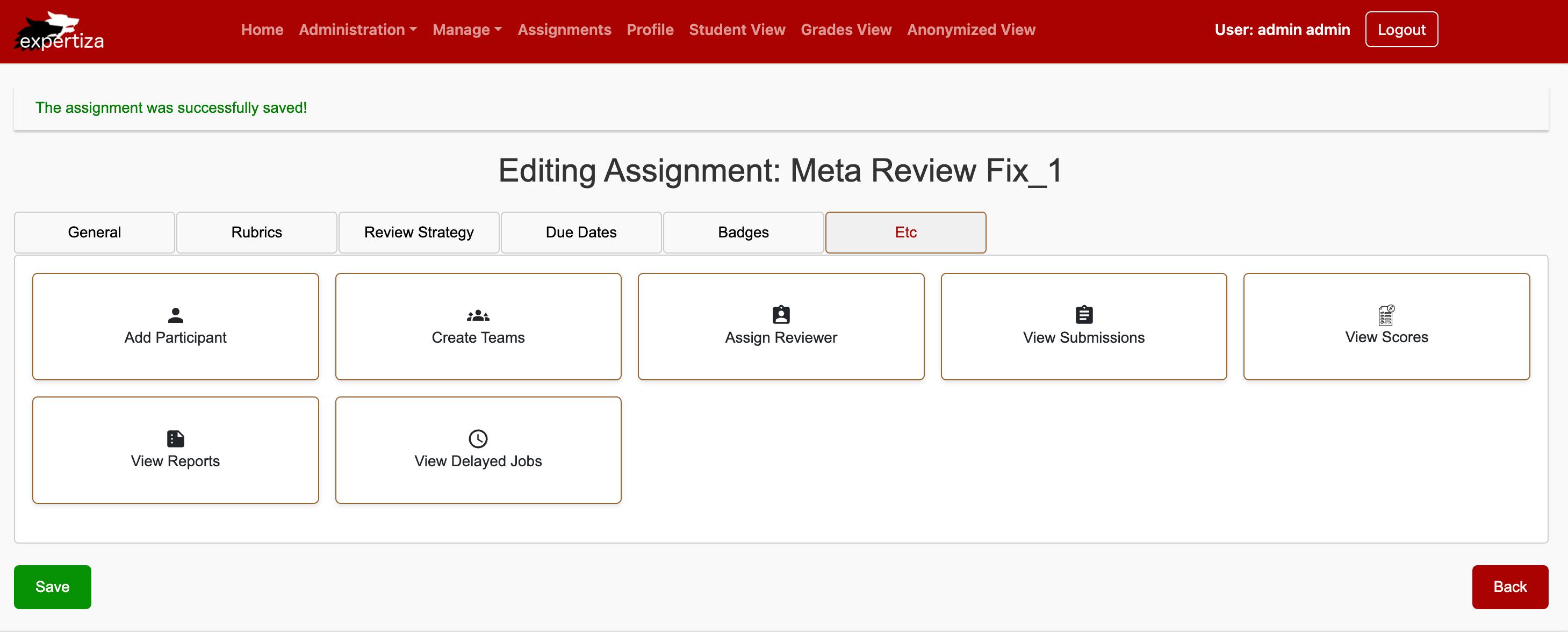Click the 'successfully saved' notification message

point(171,108)
